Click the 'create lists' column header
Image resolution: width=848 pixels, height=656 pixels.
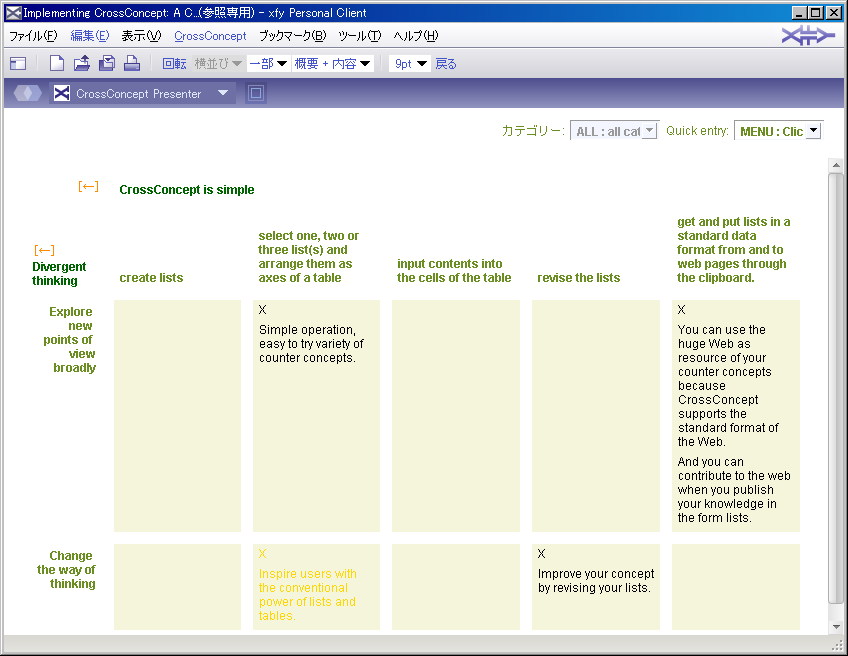point(151,278)
